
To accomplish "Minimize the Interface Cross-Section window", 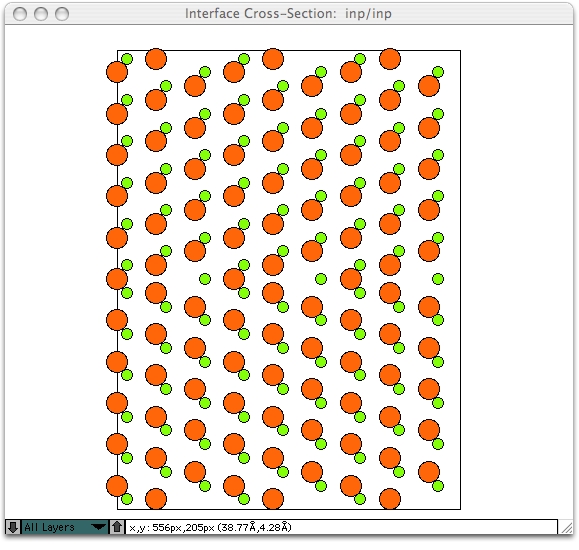I will tap(41, 14).
